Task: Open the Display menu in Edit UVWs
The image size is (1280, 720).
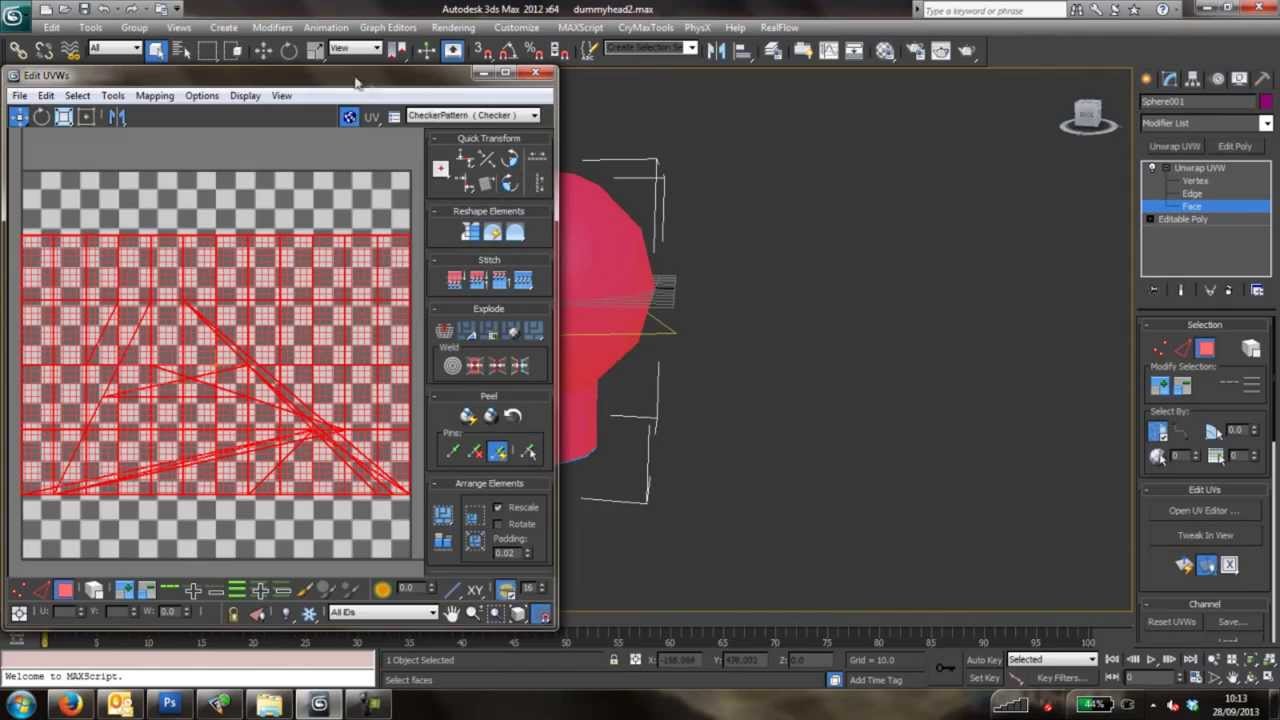Action: pos(245,96)
